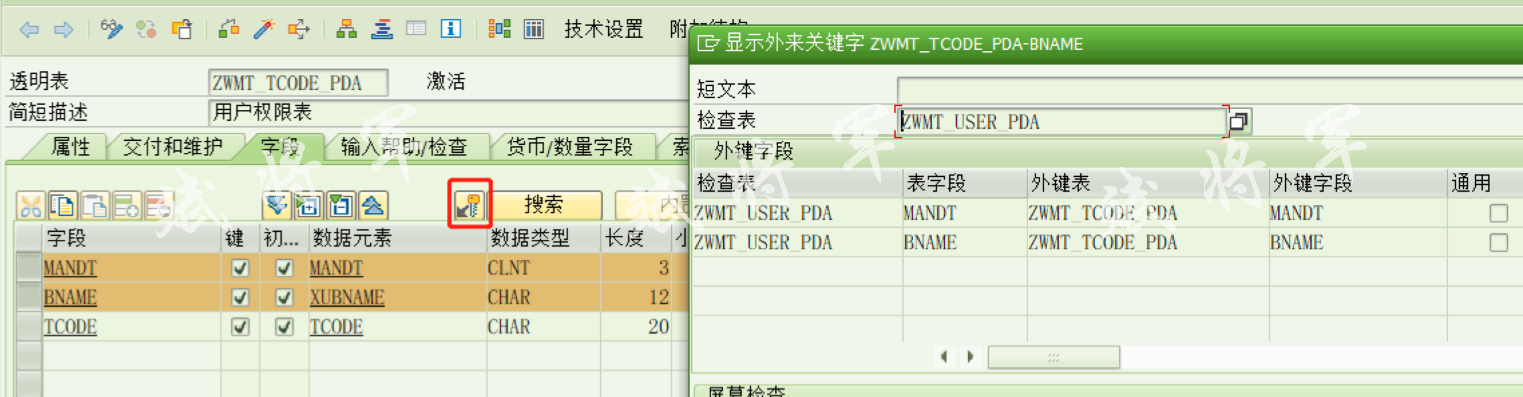Toggle the navigation window icon
Screen dimensions: 1523x397
(x=416, y=29)
